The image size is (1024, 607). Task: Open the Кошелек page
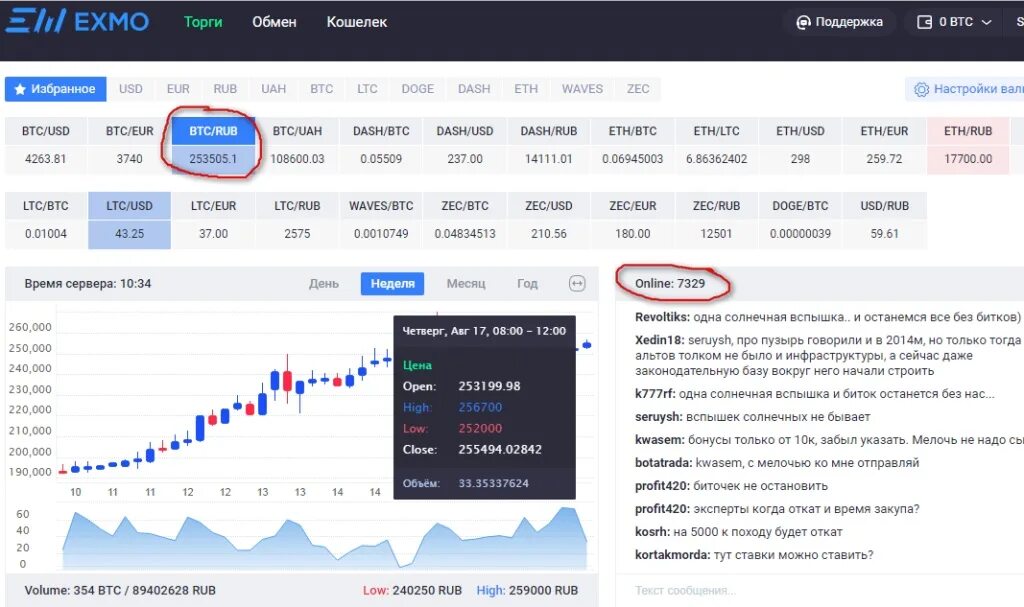(357, 22)
